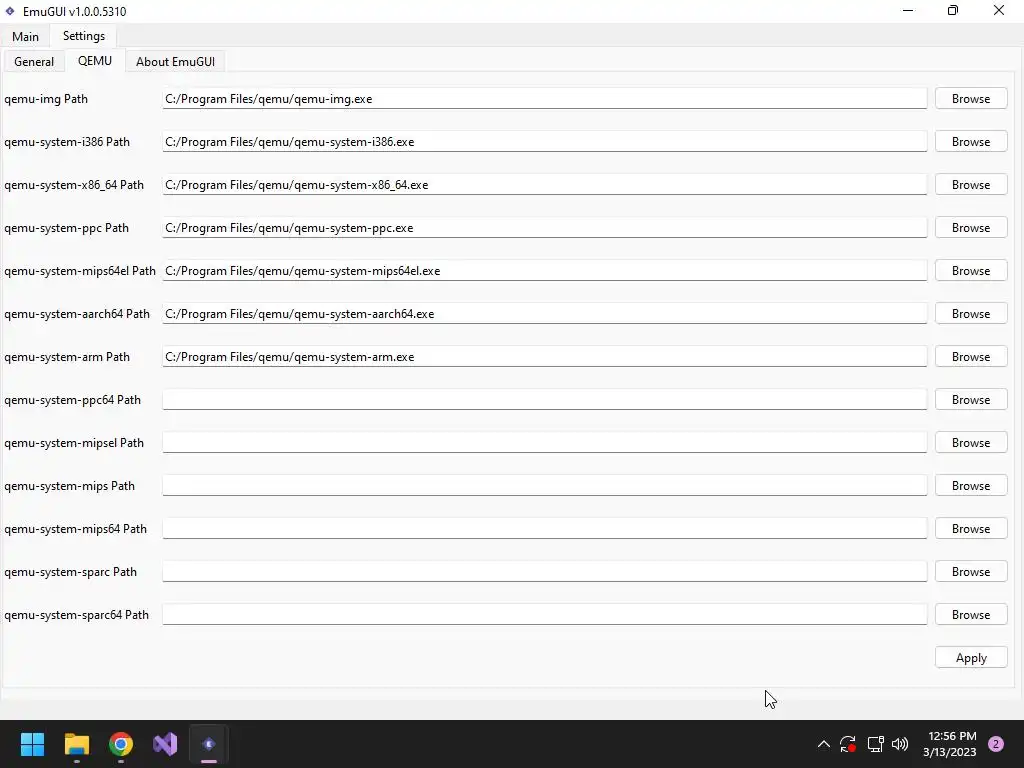Open the About EmuGUI tab
This screenshot has height=768, width=1024.
175,61
